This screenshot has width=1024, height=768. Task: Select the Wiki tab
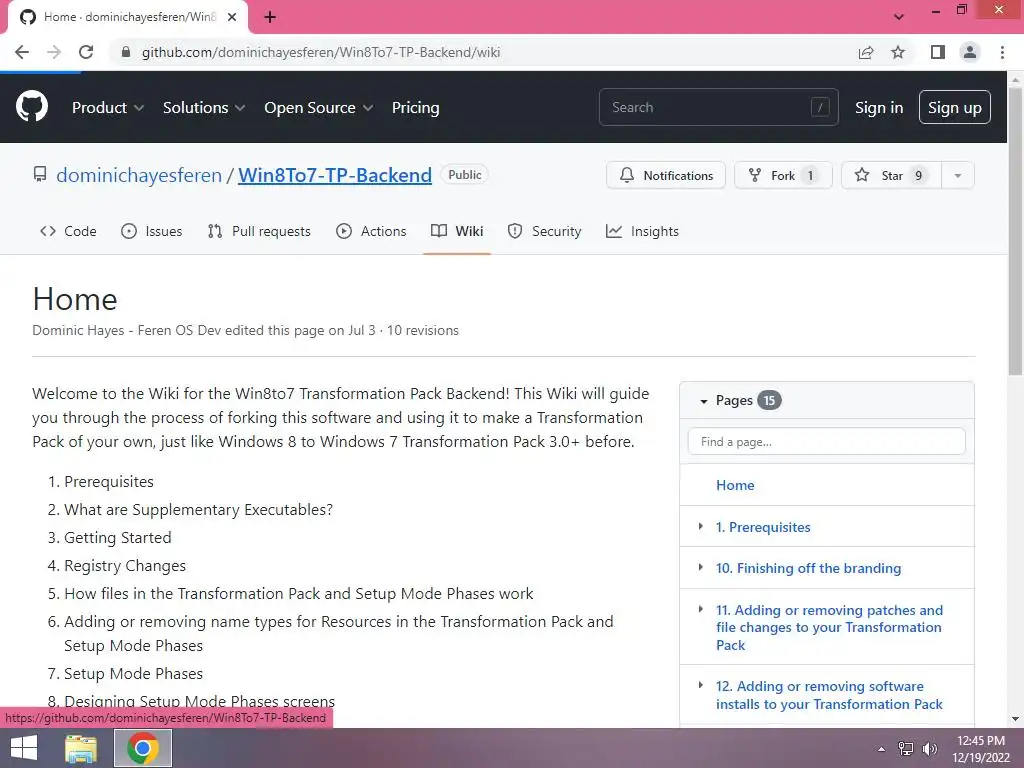pyautogui.click(x=457, y=231)
